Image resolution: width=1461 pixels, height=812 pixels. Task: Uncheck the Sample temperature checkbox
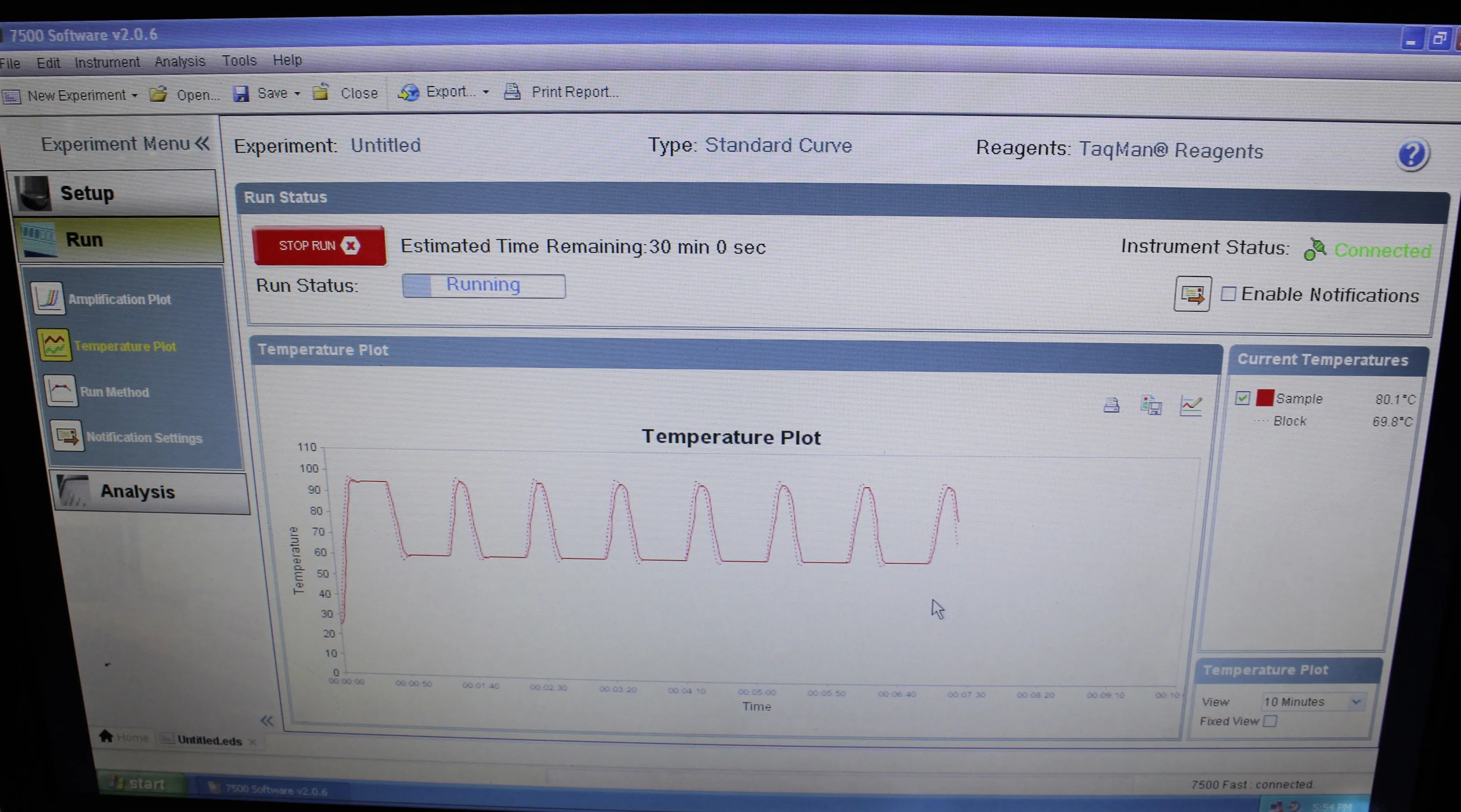point(1242,398)
